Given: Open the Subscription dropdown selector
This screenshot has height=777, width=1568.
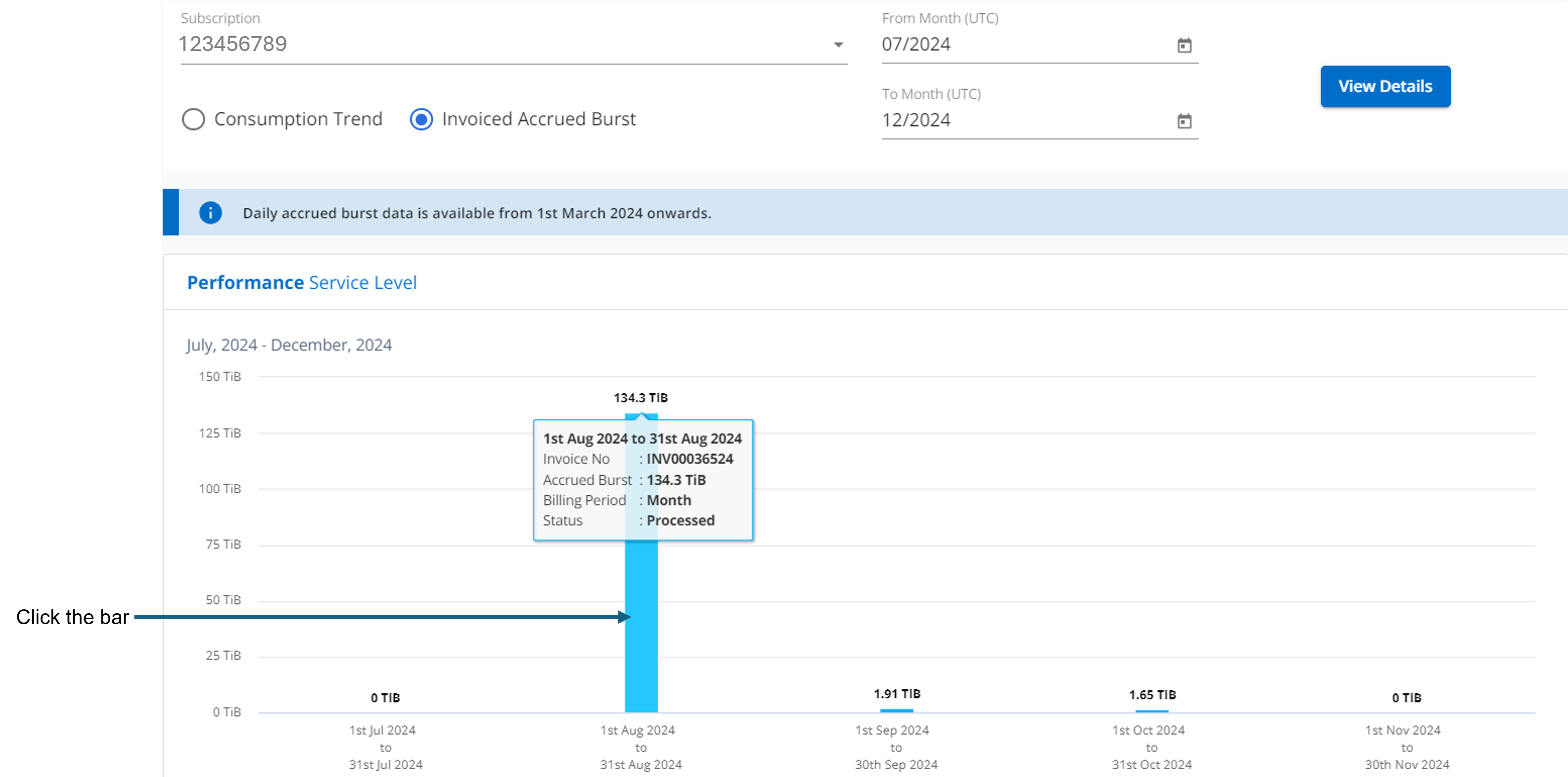Looking at the screenshot, I should (839, 44).
